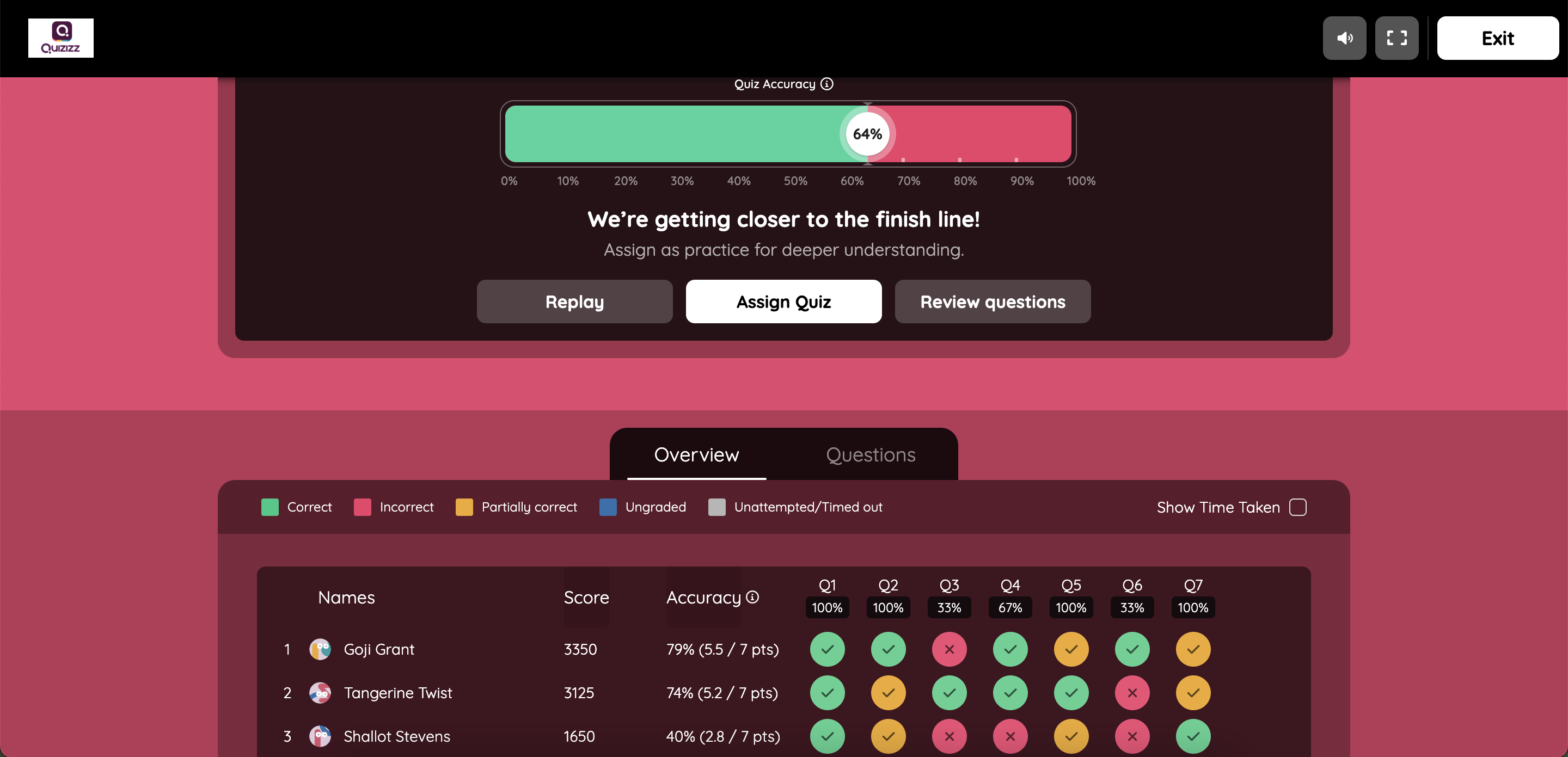Click the correct checkmark icon for Tangerine Twist Q5
This screenshot has width=1568, height=757.
coord(1071,692)
